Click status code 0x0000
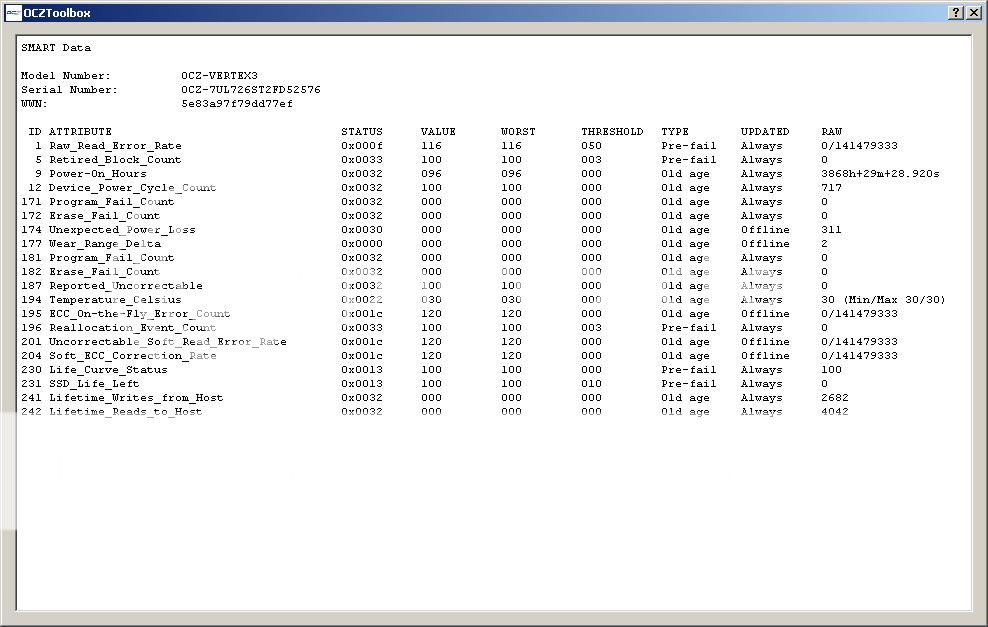The width and height of the screenshot is (988, 627). (362, 243)
